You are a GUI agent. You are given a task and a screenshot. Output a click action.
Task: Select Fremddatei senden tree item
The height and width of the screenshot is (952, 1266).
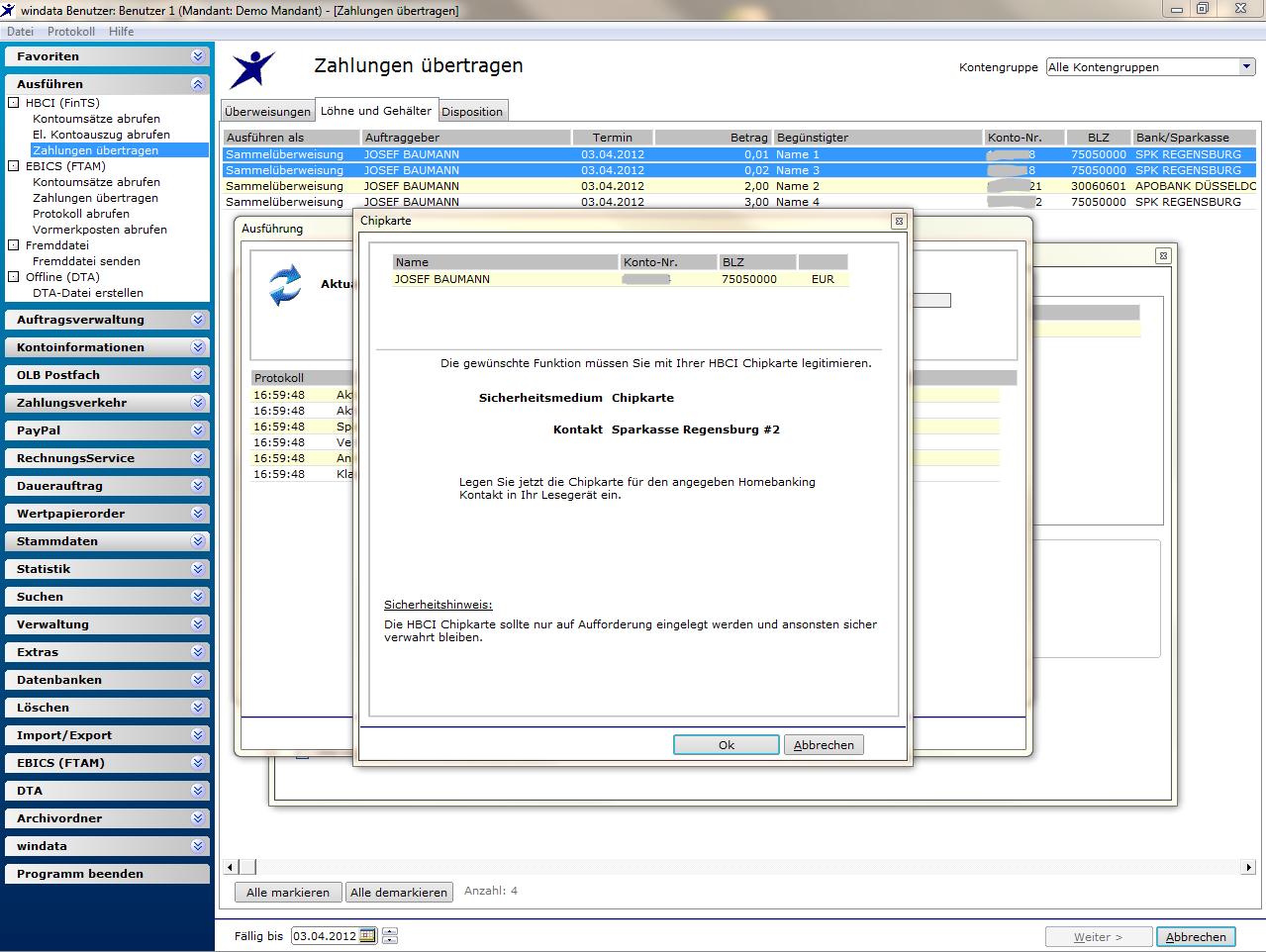[x=86, y=261]
